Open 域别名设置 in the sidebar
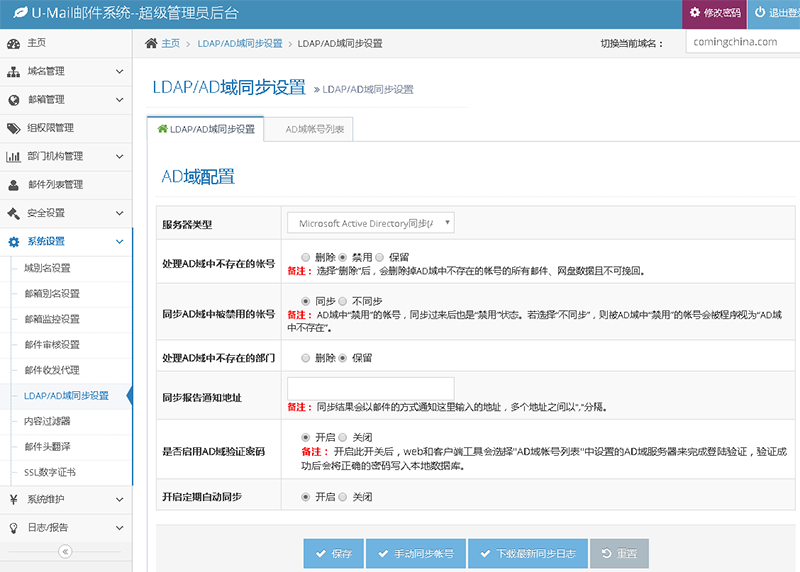 (47, 268)
